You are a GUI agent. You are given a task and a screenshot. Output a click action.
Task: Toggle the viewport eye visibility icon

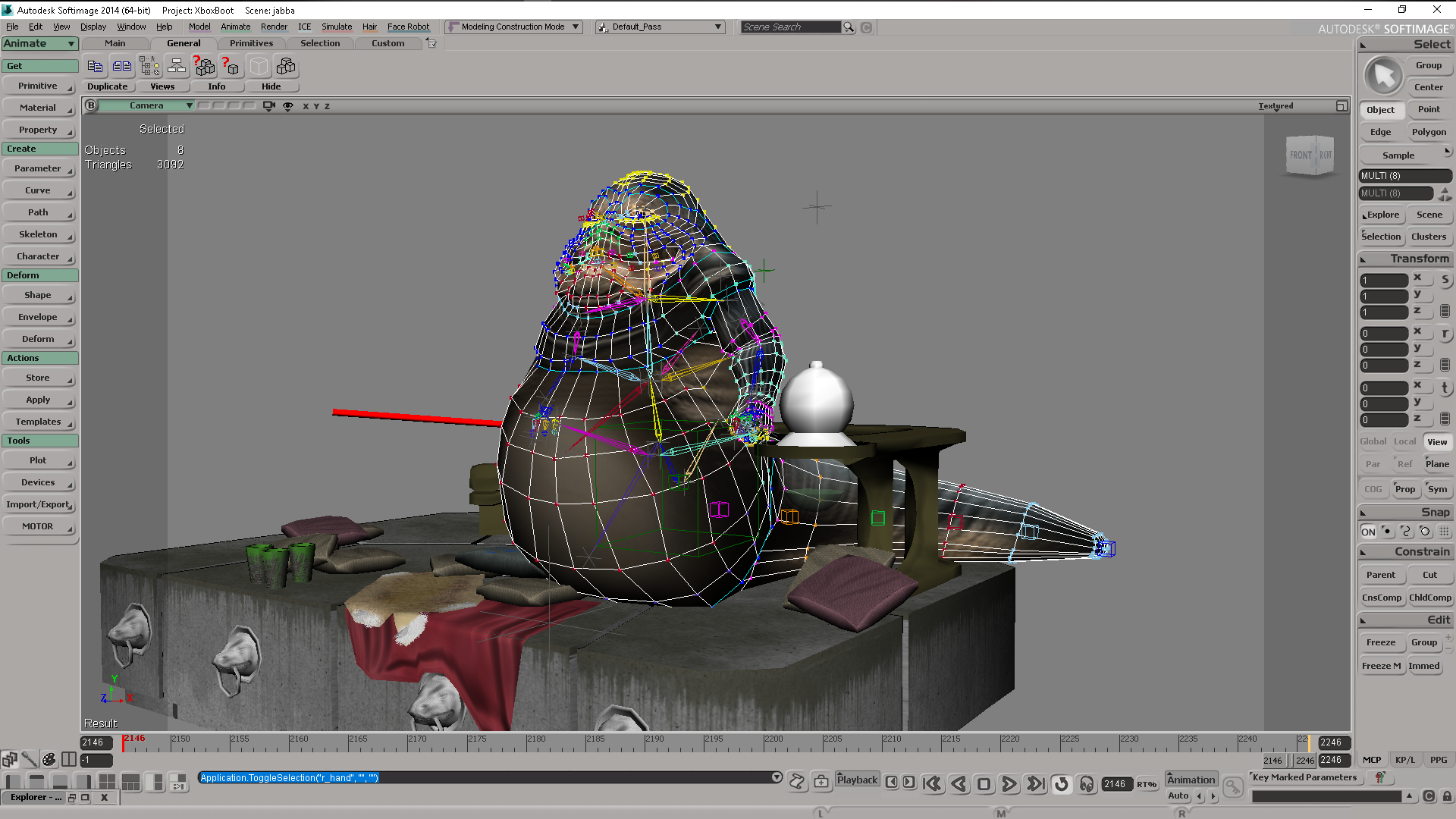click(288, 106)
